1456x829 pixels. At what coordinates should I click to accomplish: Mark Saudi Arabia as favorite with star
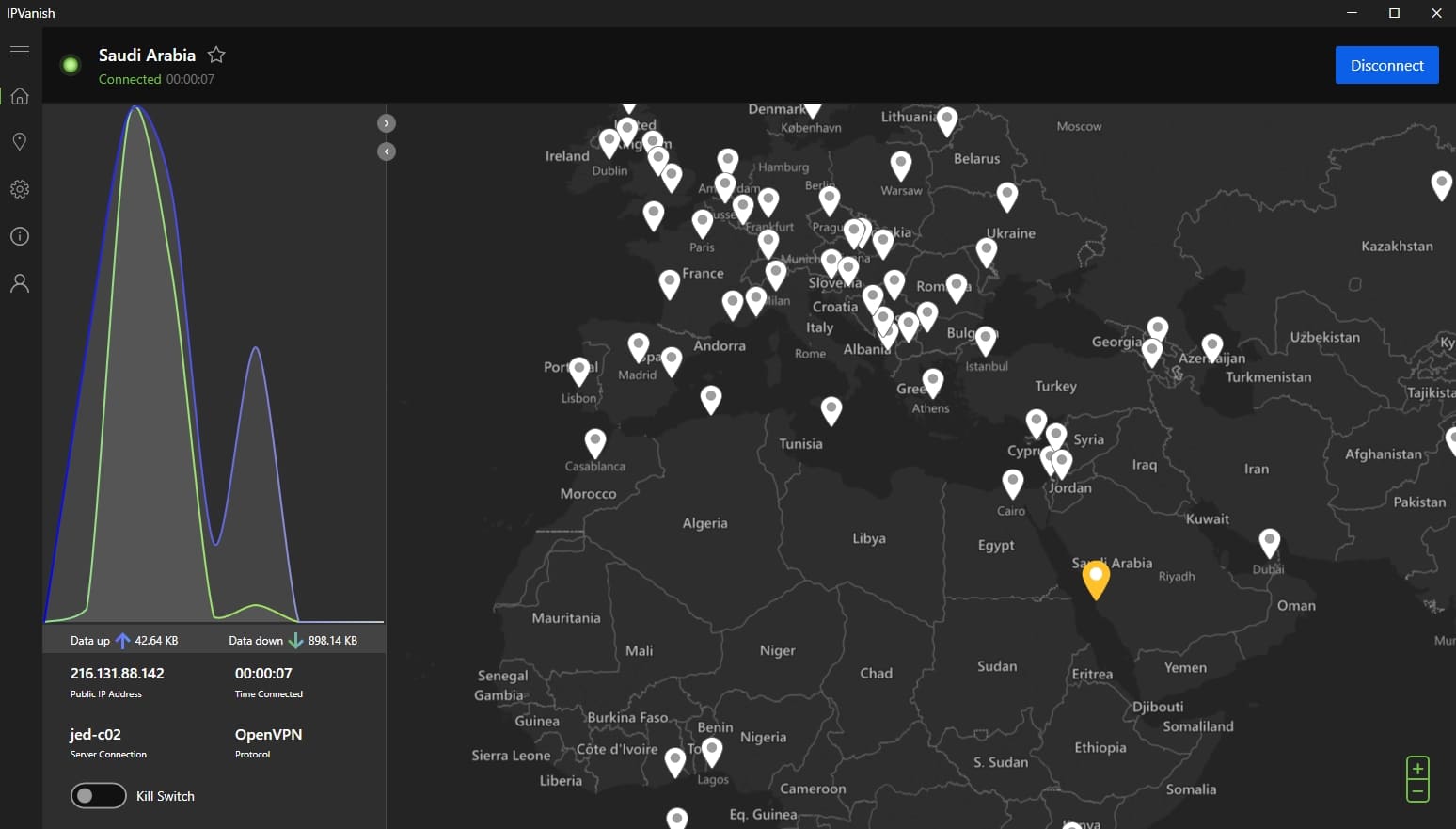coord(216,55)
